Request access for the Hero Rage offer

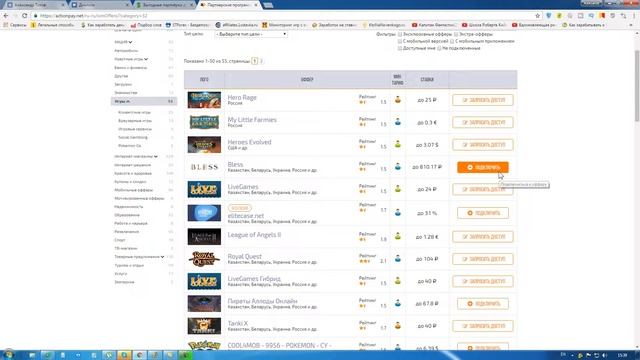click(x=482, y=100)
